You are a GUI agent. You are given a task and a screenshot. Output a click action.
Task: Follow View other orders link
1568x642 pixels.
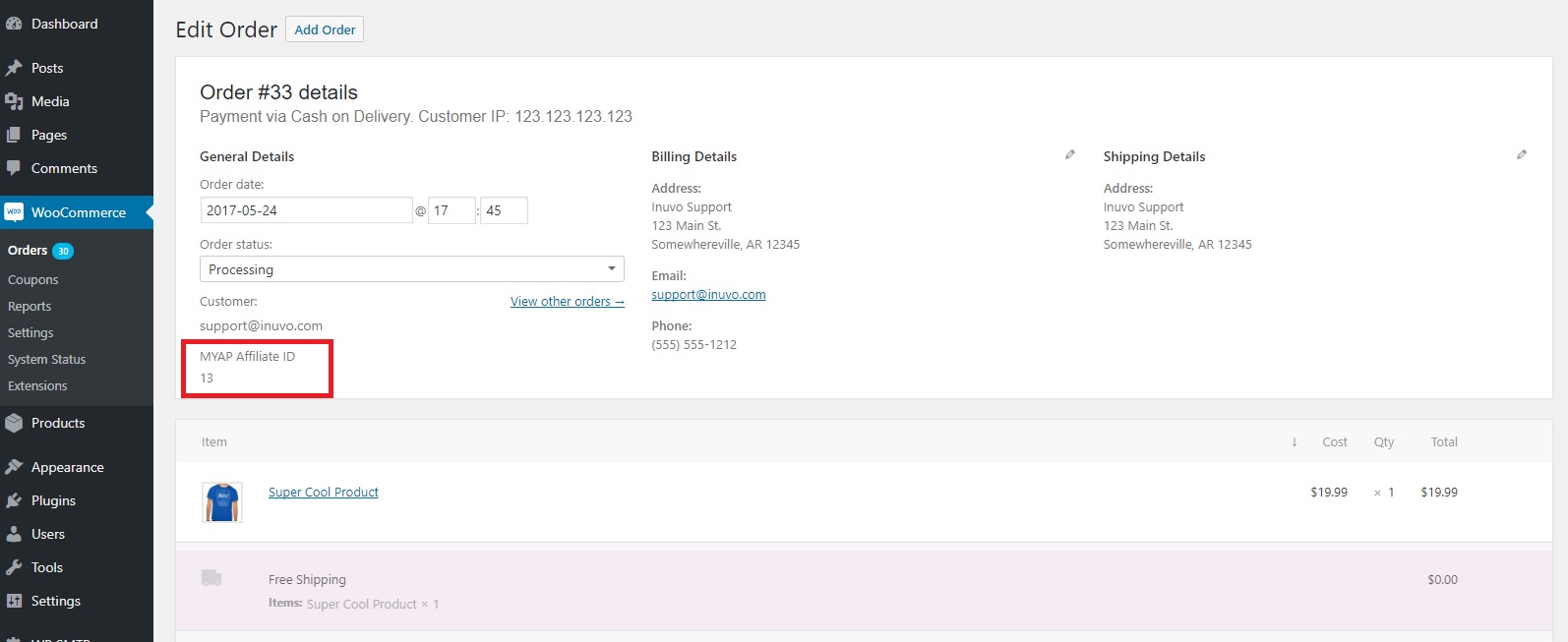click(x=568, y=302)
